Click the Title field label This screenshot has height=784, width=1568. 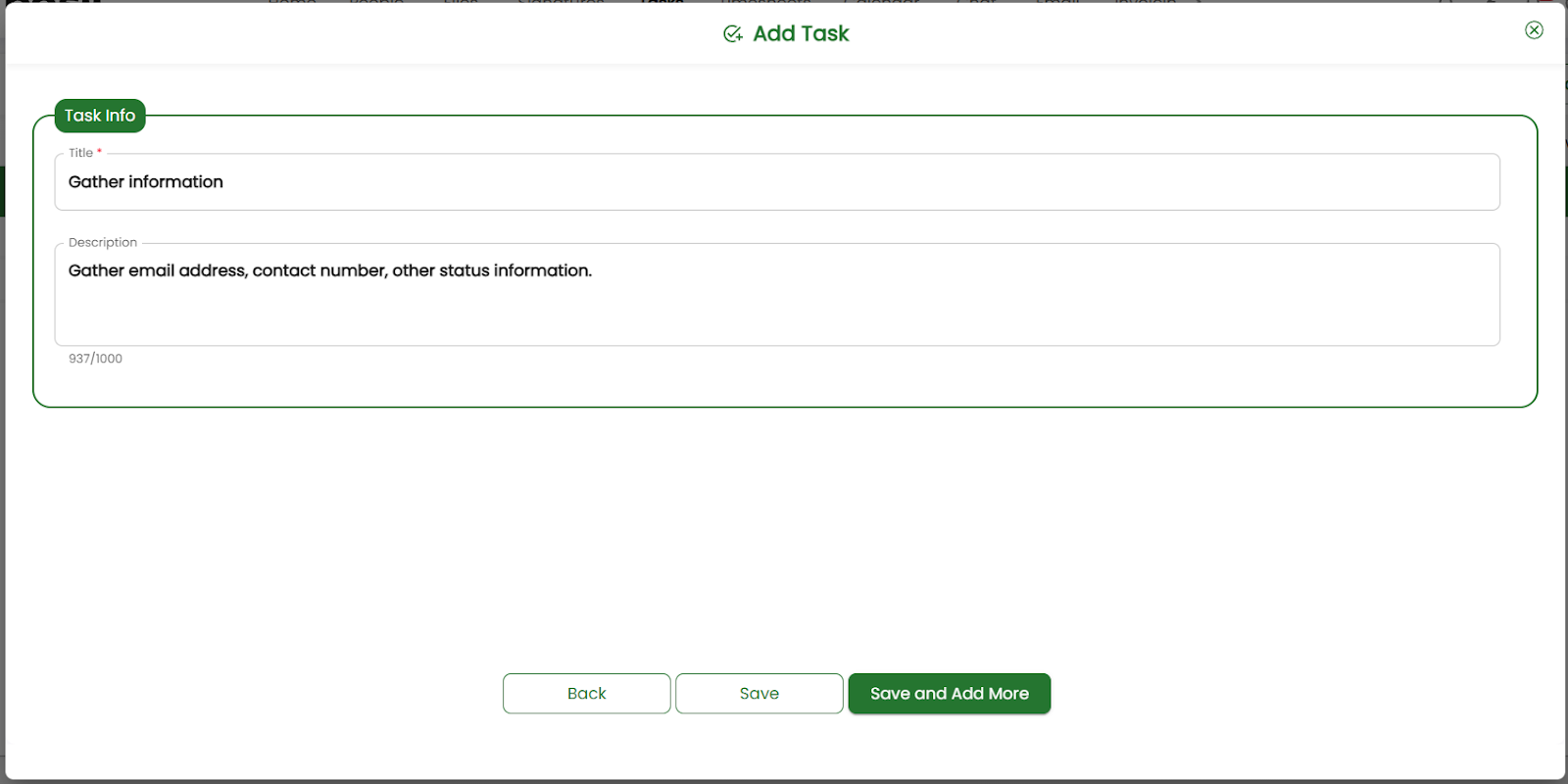80,153
